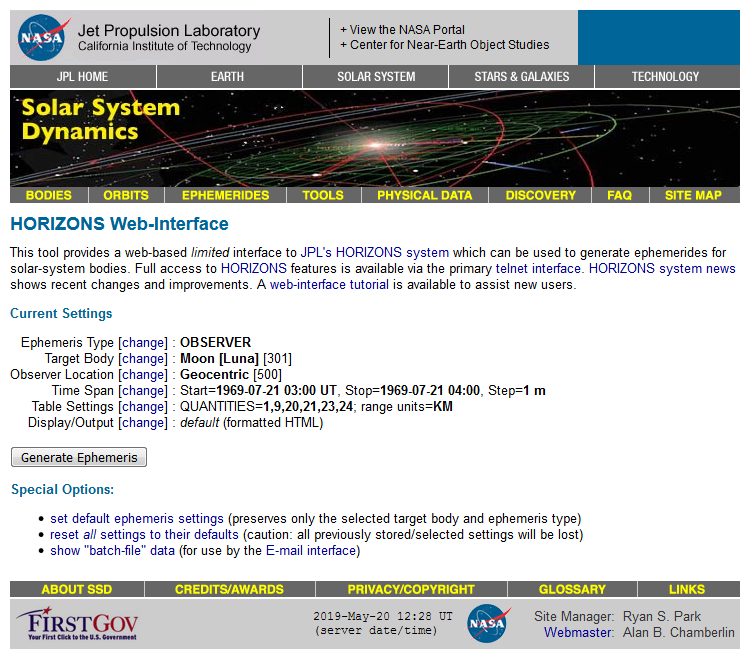750x659 pixels.
Task: Change the Time Span setting
Action: [x=143, y=390]
